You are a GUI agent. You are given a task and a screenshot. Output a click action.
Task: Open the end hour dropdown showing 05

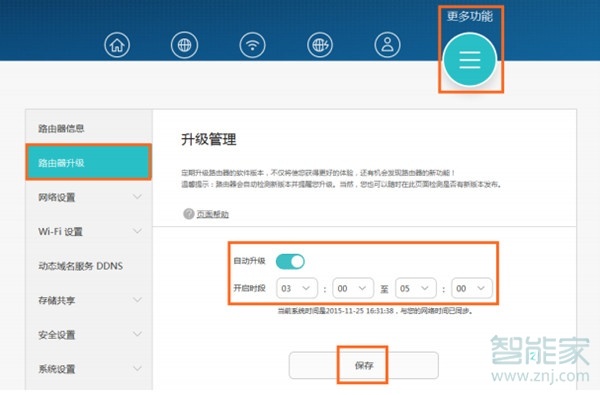pyautogui.click(x=416, y=288)
